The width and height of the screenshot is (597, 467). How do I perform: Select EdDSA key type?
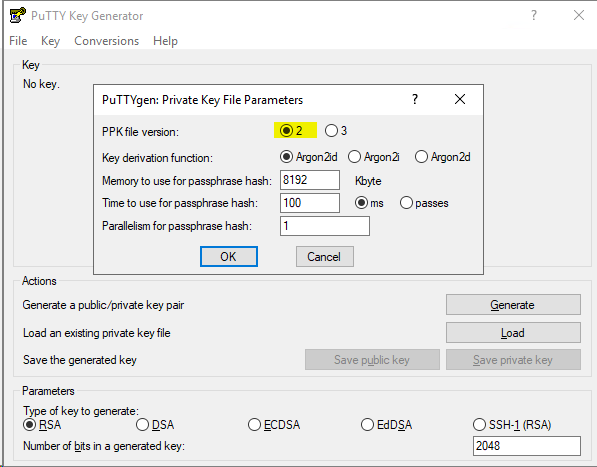point(387,424)
